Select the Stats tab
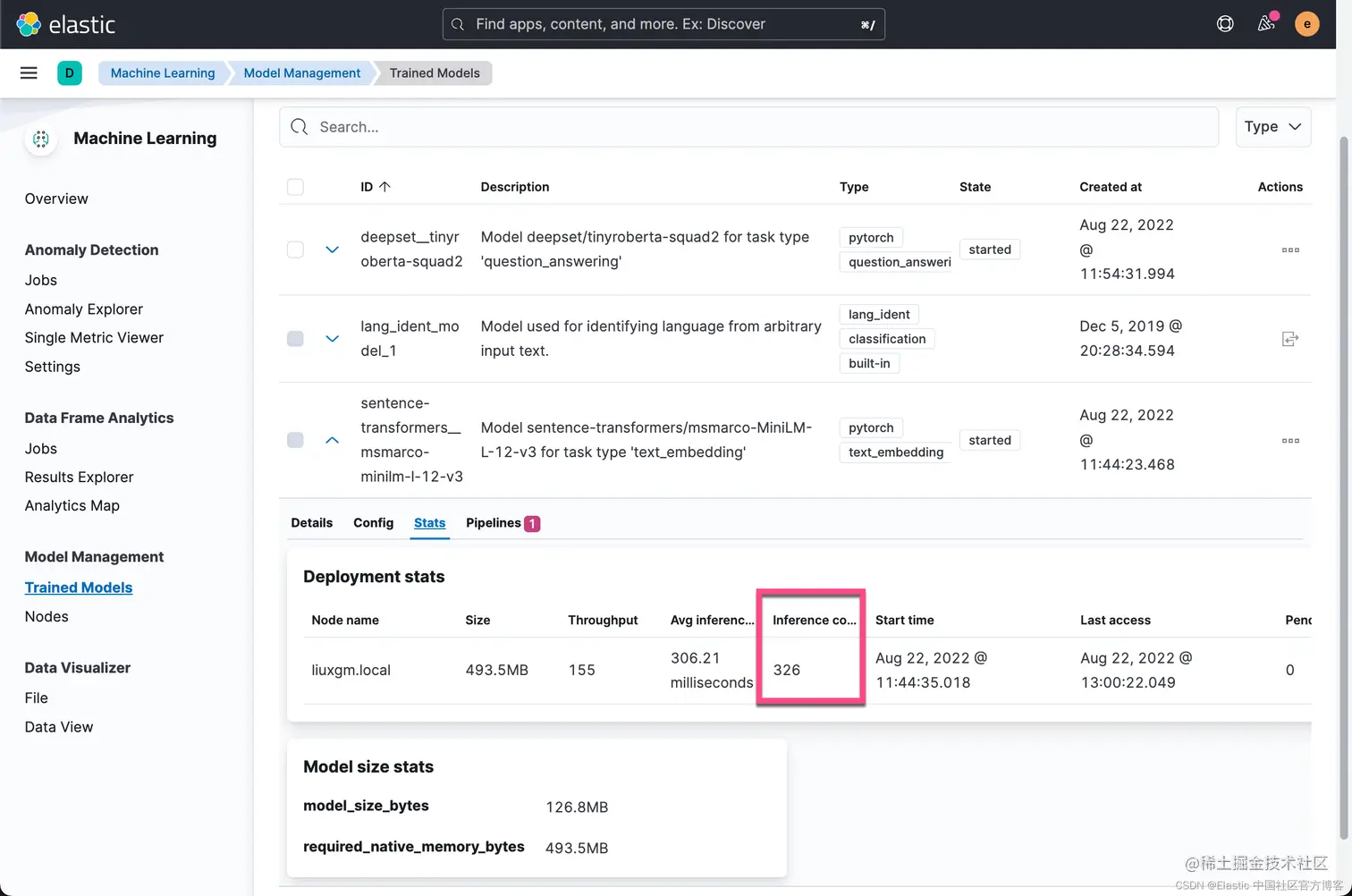Screen dimensions: 1352x896 coord(429,523)
